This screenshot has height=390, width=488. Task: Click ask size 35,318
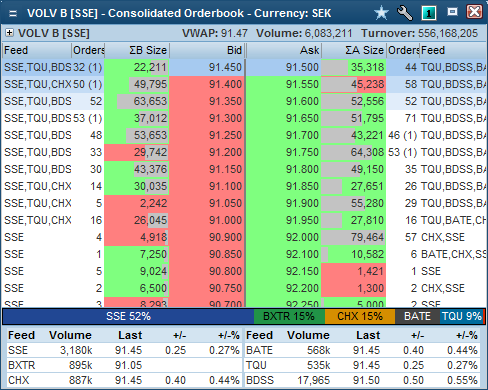point(354,67)
